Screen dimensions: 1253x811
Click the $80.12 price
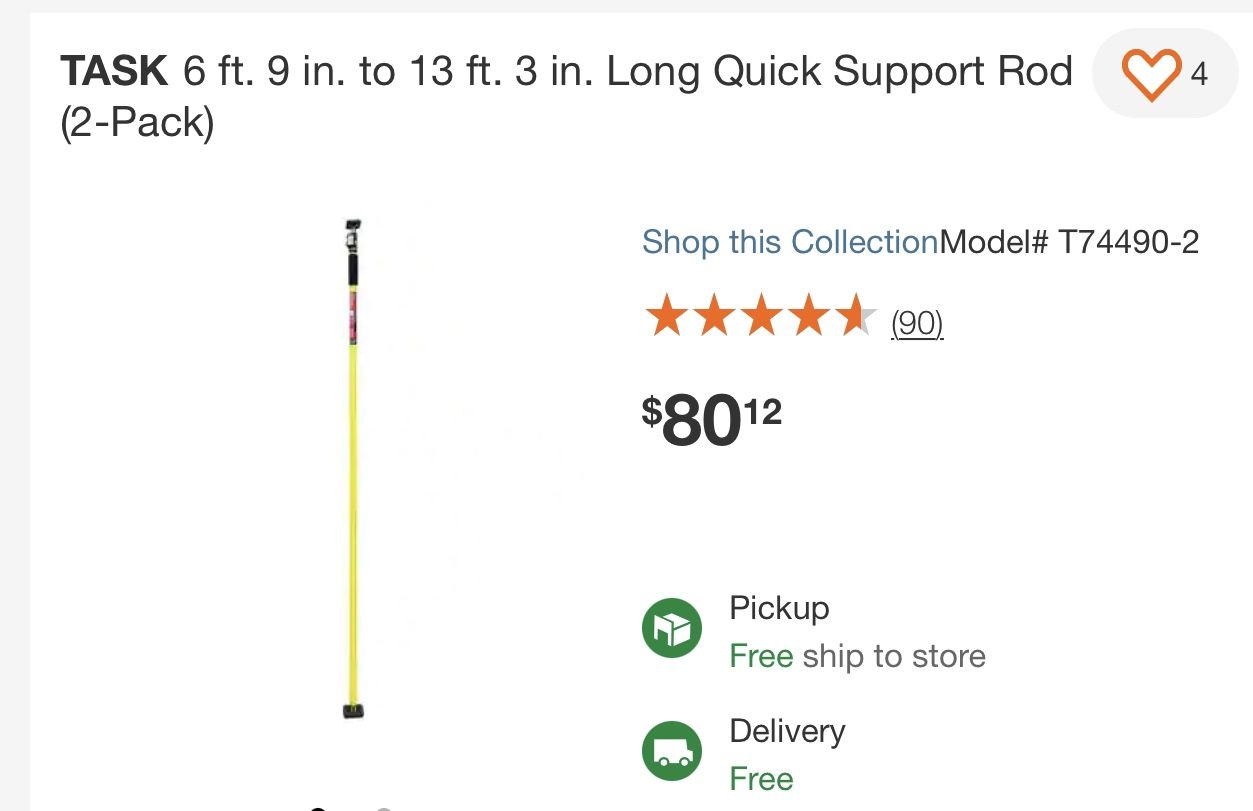[x=712, y=422]
